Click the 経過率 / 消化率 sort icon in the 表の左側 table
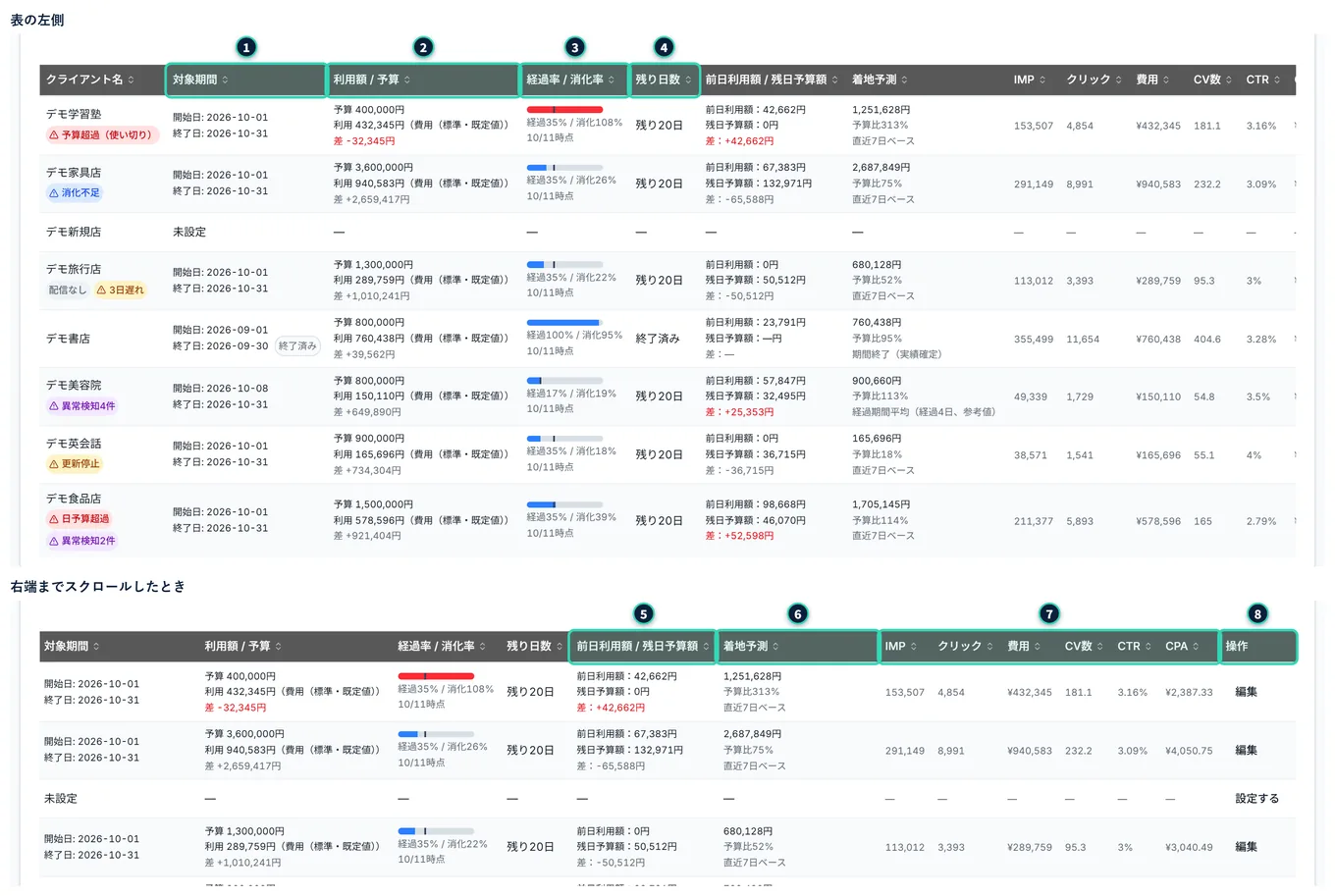 (x=612, y=79)
